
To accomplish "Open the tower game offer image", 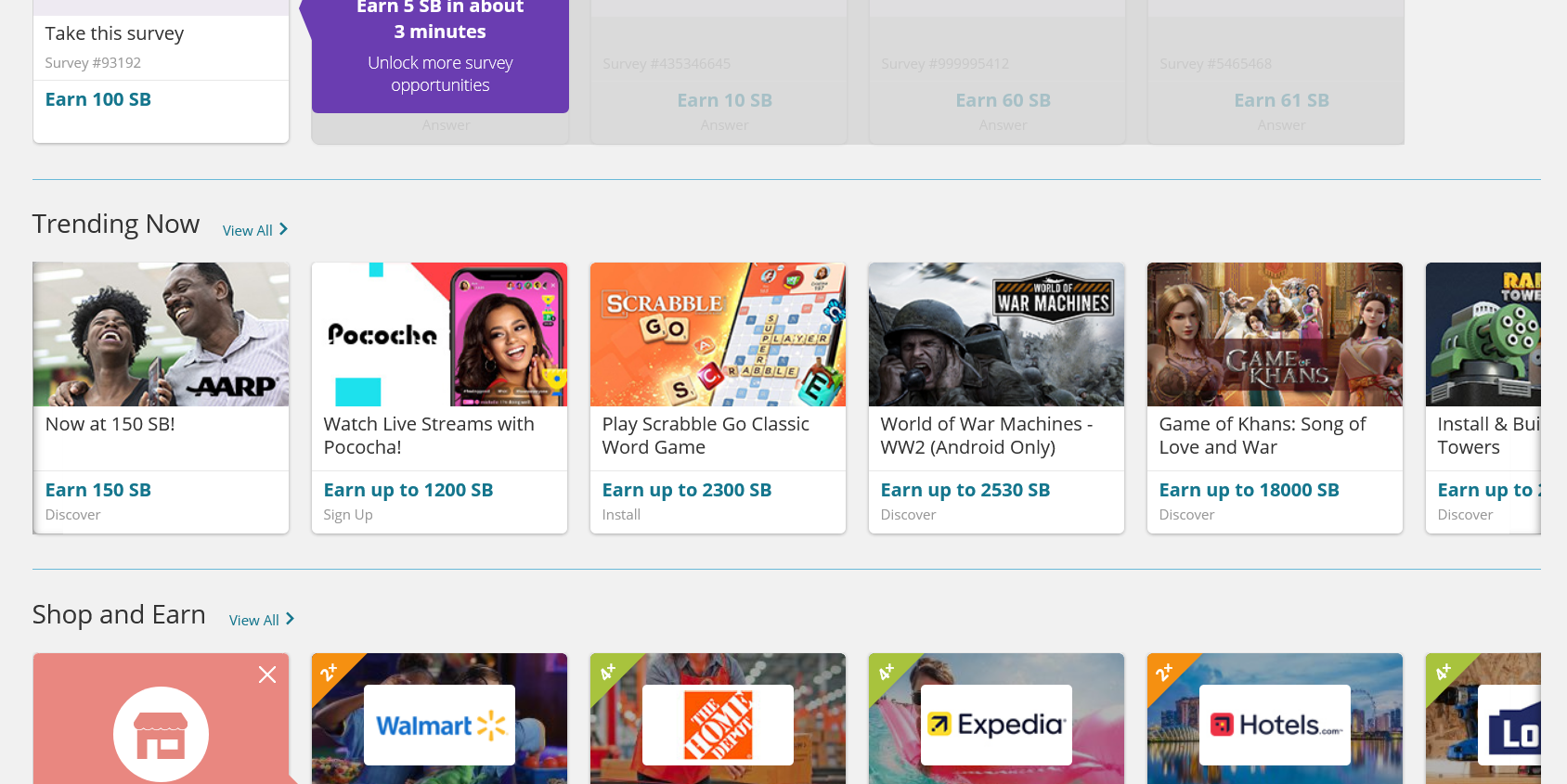I will [1483, 334].
